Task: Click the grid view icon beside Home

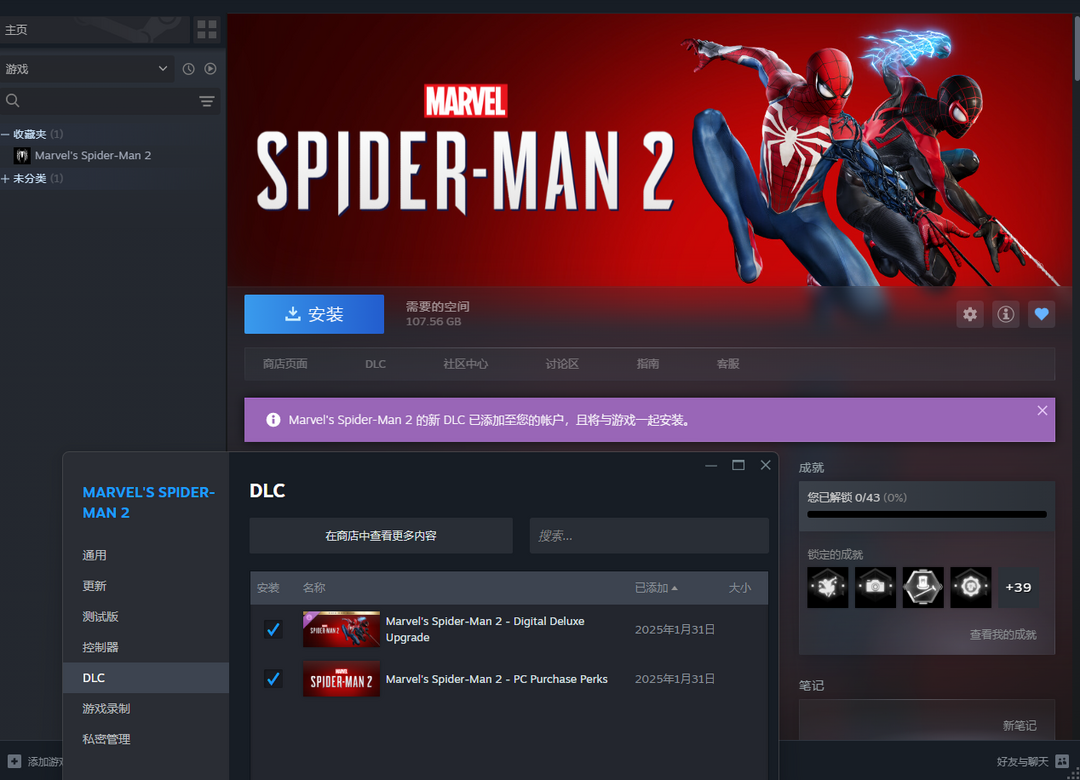Action: point(206,29)
